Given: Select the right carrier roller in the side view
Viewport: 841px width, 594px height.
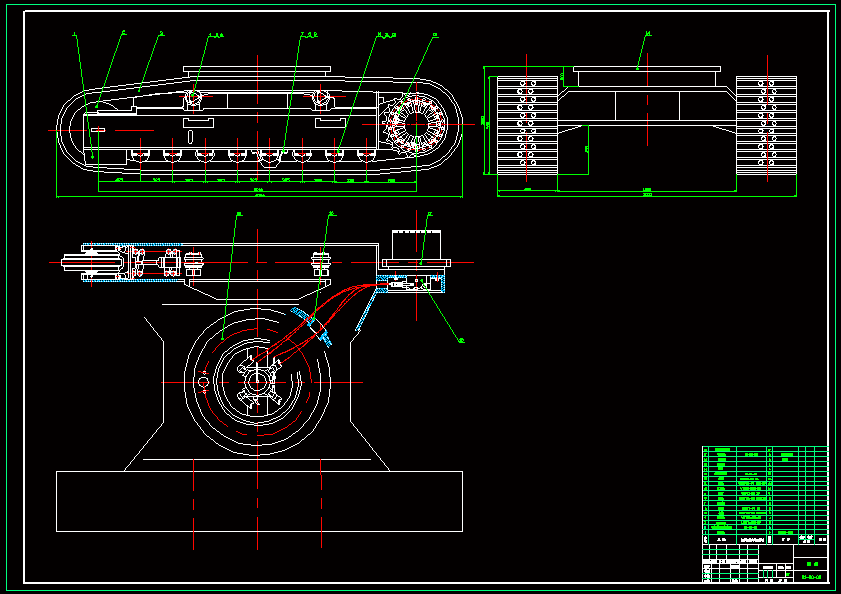Looking at the screenshot, I should click(321, 98).
